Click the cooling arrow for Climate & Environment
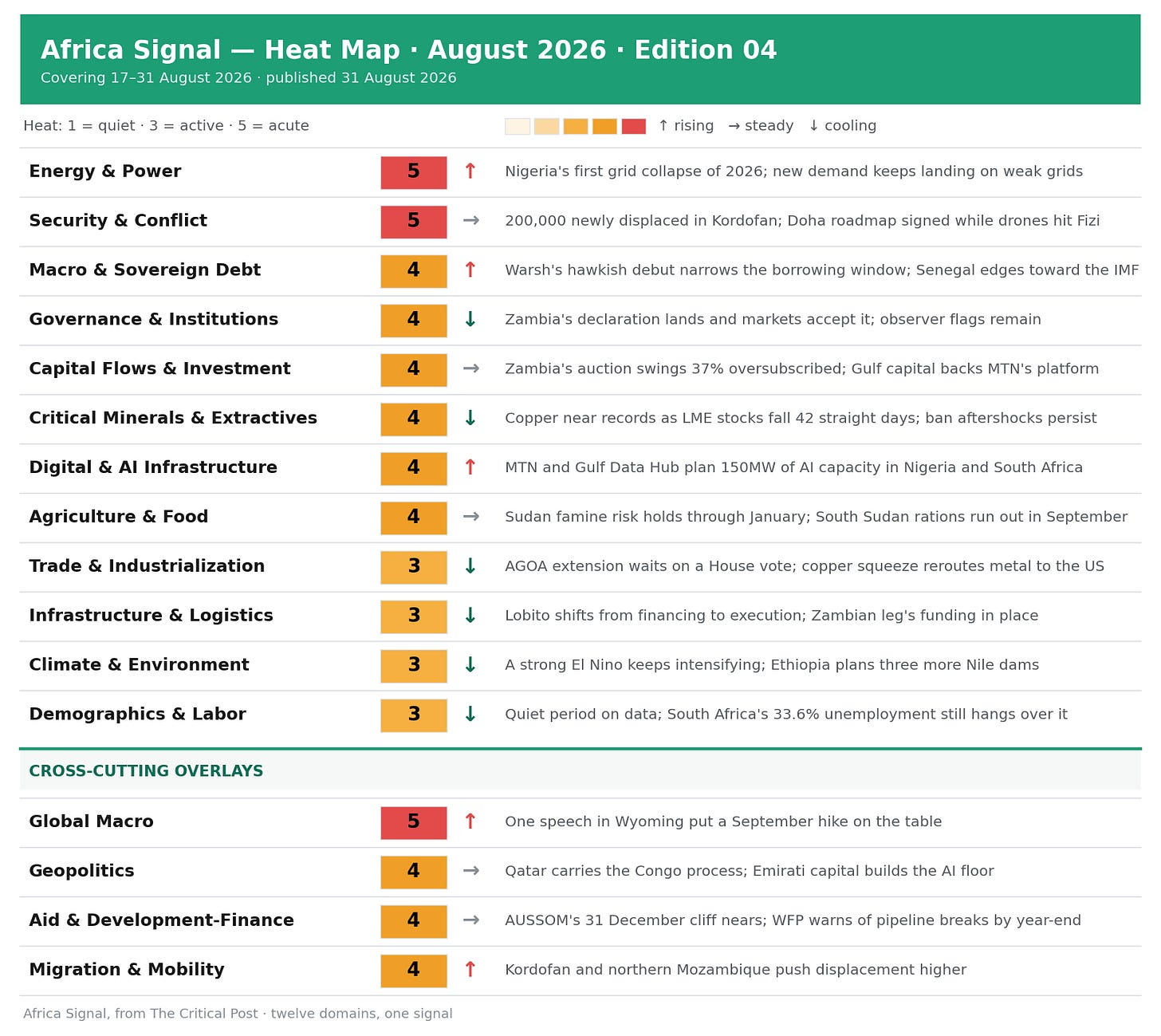Viewport: 1161px width, 1036px height. 470,665
